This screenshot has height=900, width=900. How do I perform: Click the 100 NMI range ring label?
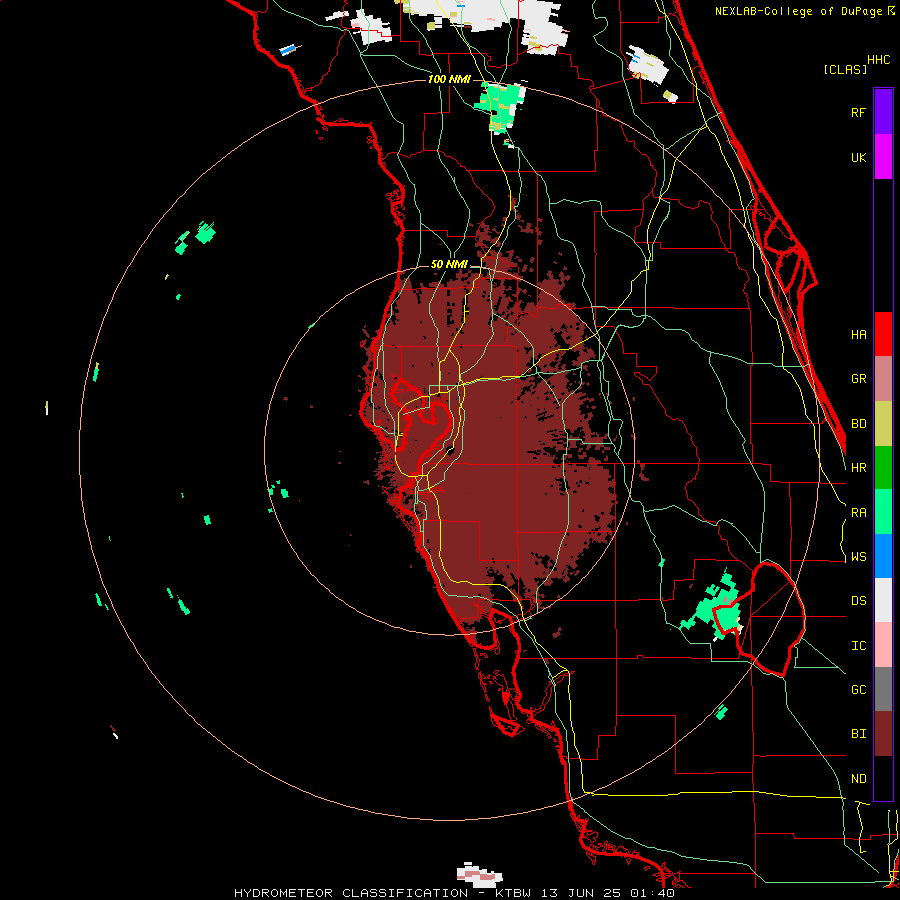tap(449, 79)
